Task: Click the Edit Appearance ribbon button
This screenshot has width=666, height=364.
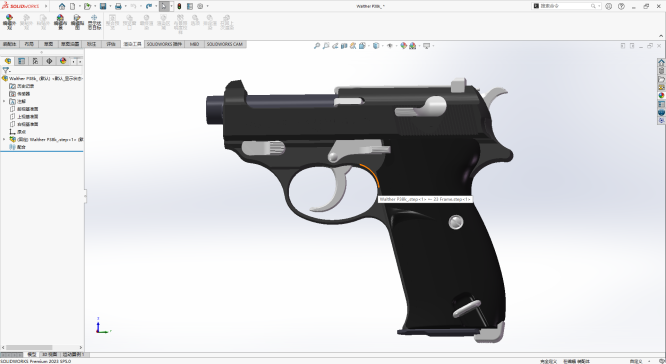Action: (9, 22)
